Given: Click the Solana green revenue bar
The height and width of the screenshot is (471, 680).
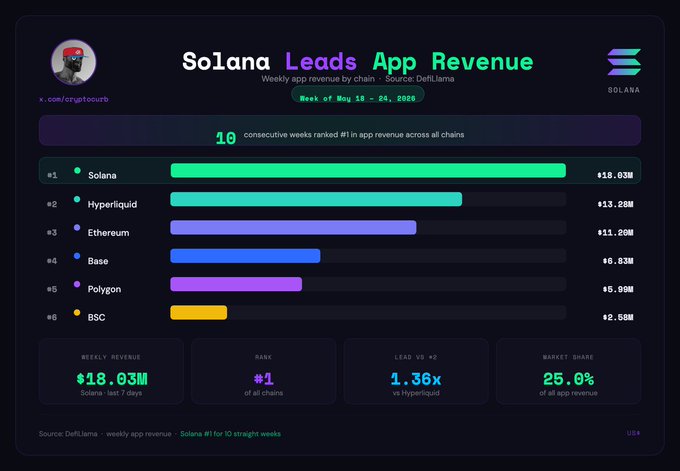Looking at the screenshot, I should [368, 170].
